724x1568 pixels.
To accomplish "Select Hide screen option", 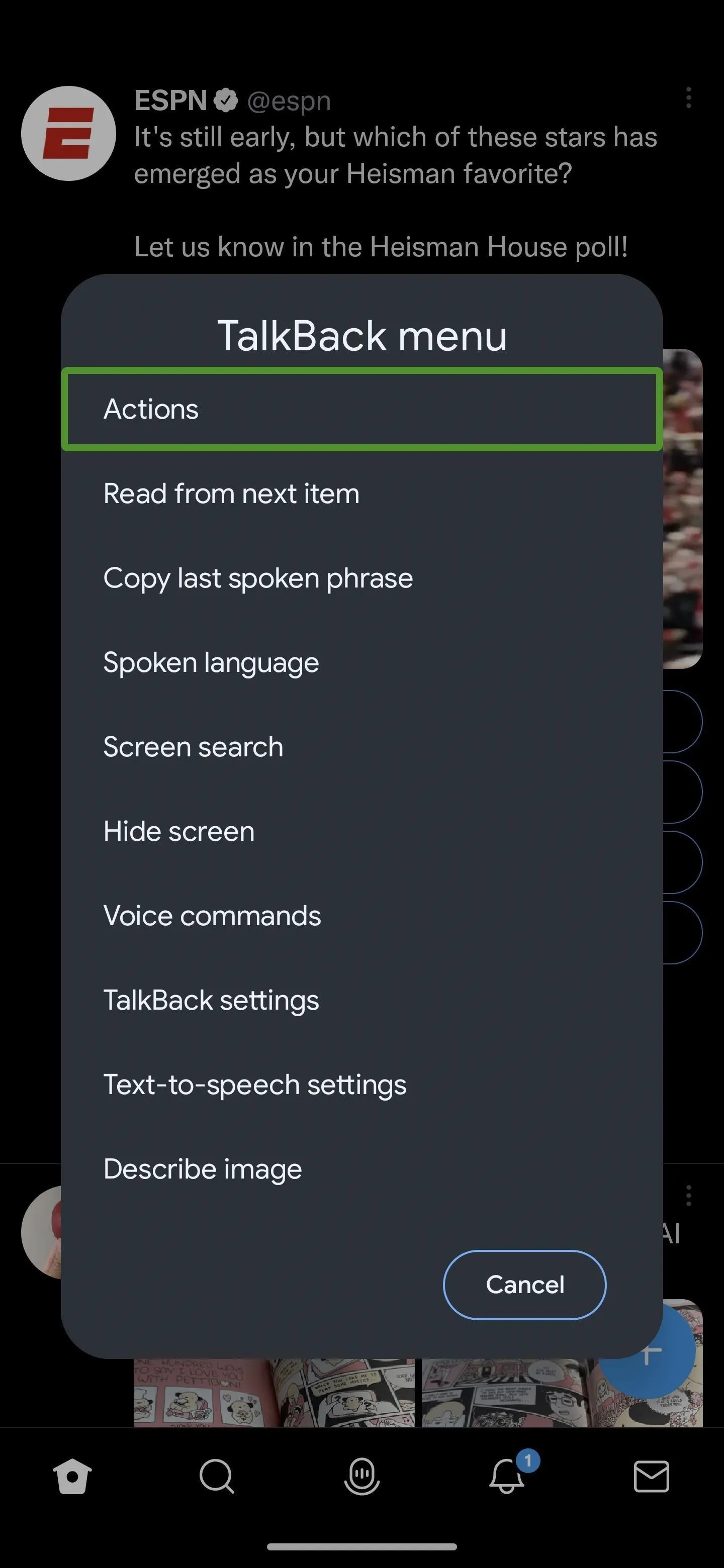I will [361, 831].
